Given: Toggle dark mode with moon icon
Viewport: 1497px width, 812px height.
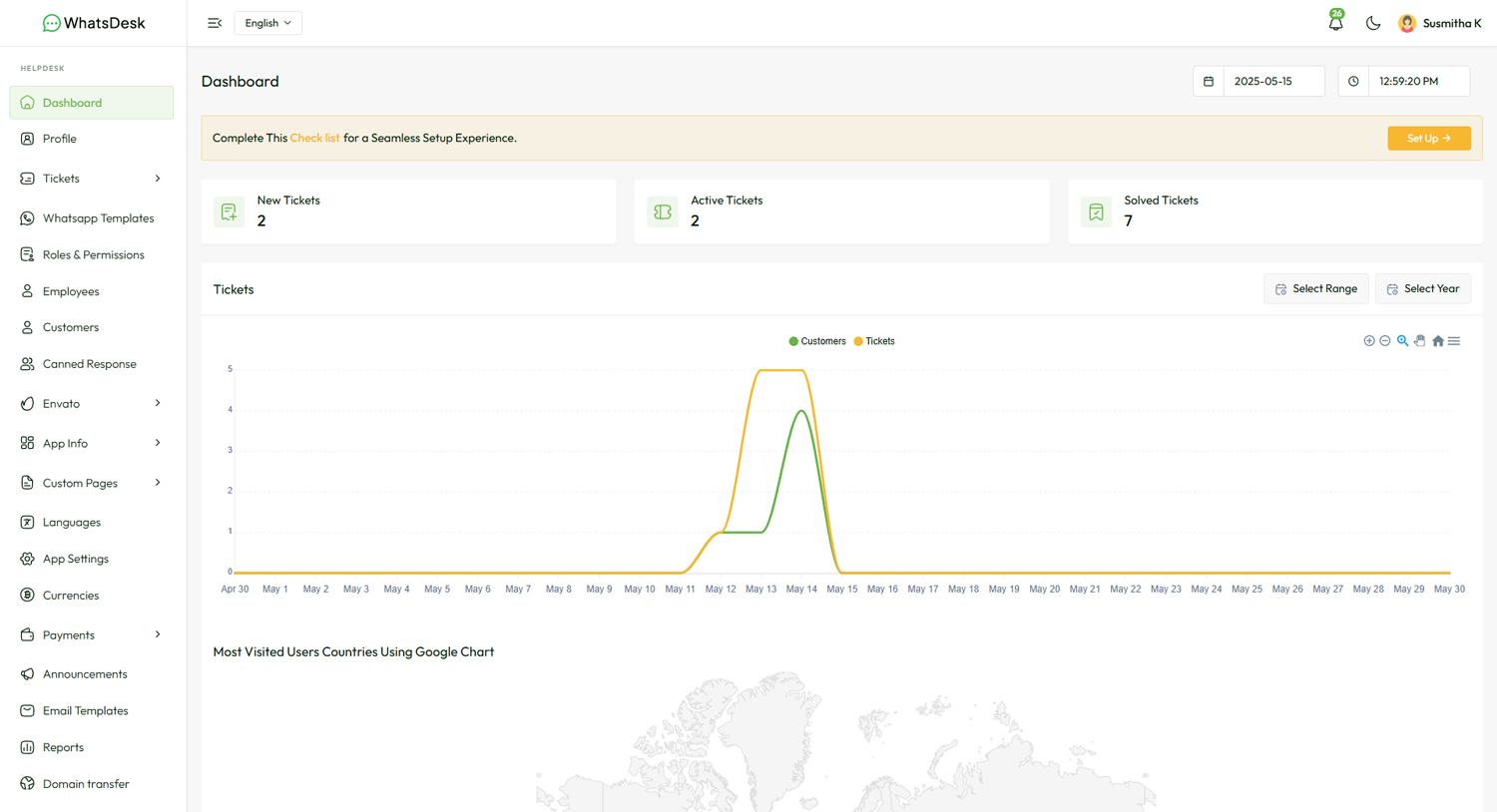Looking at the screenshot, I should pos(1373,23).
